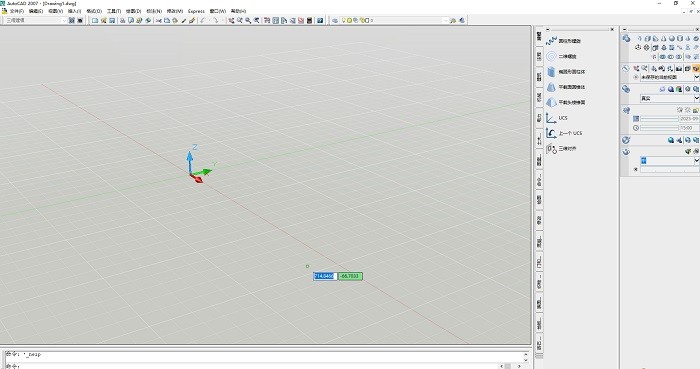This screenshot has height=369, width=700.
Task: Toggle the materials control panel icon
Action: pyautogui.click(x=626, y=140)
